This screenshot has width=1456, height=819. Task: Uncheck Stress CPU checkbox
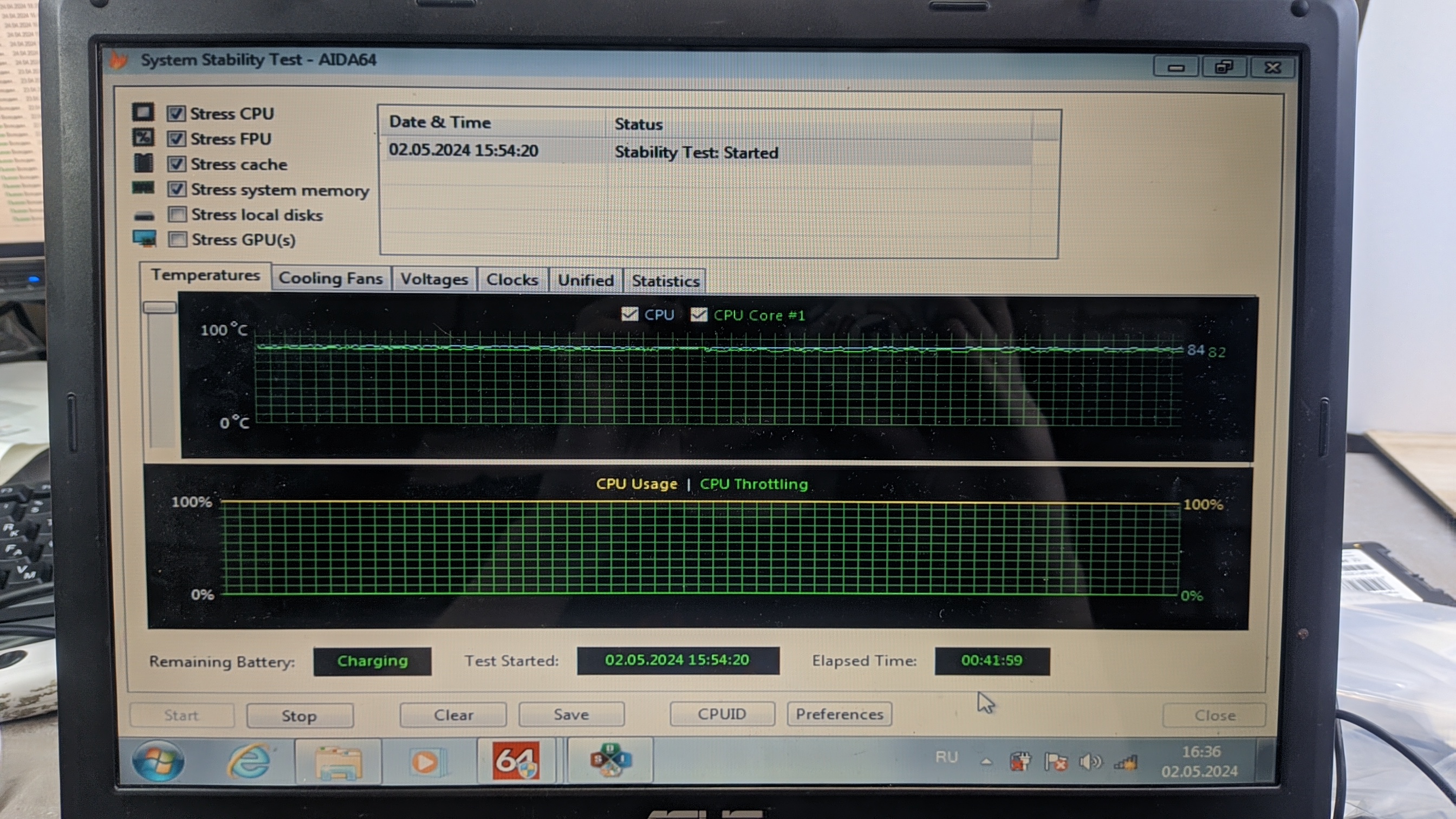coord(176,114)
